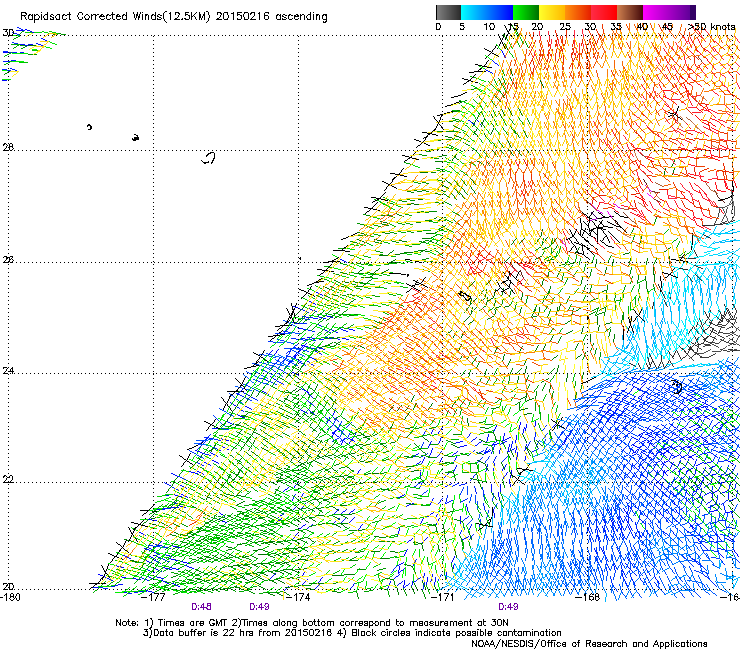Select the red 30-35 knots legend segment
Viewport: 740px width, 650px height.
pyautogui.click(x=604, y=12)
